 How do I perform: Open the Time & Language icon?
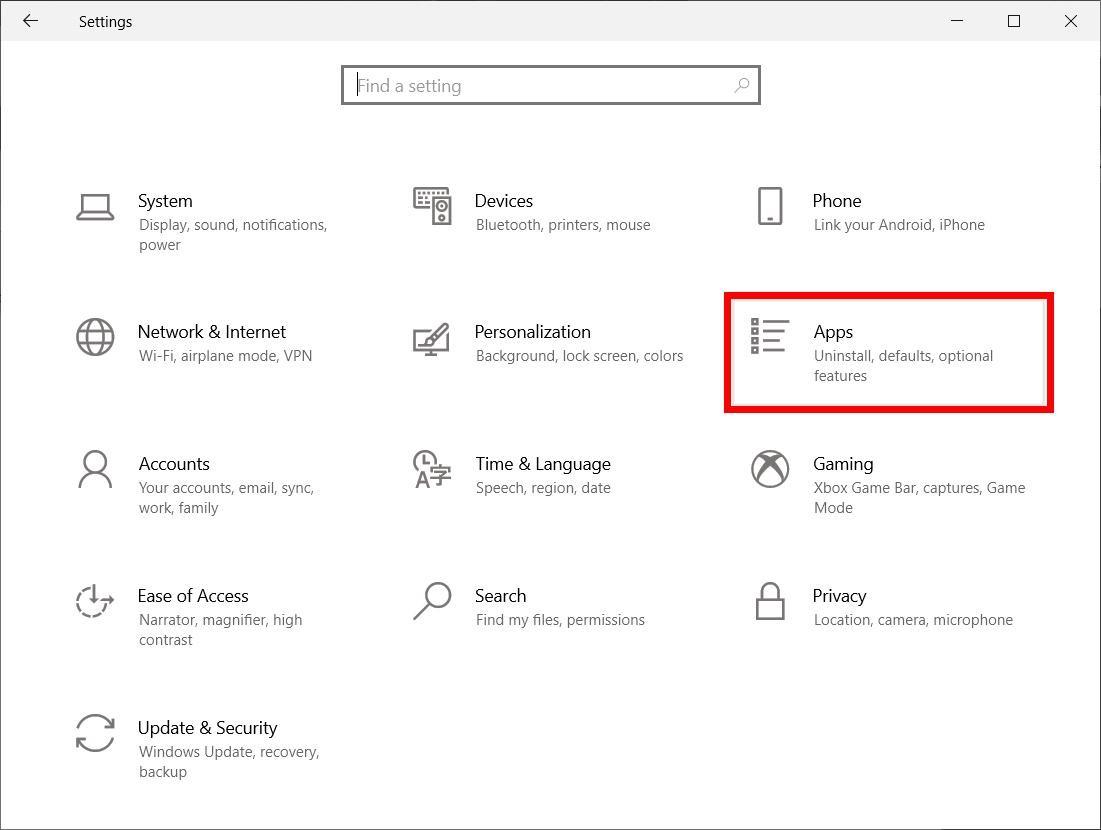coord(432,469)
